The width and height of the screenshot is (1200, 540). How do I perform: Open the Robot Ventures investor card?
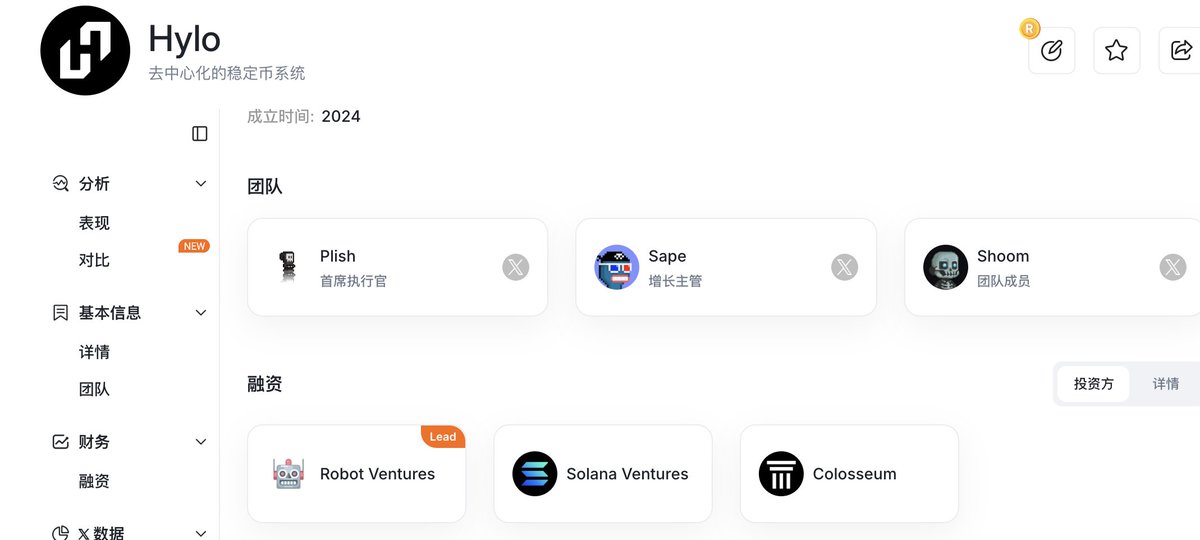click(356, 474)
